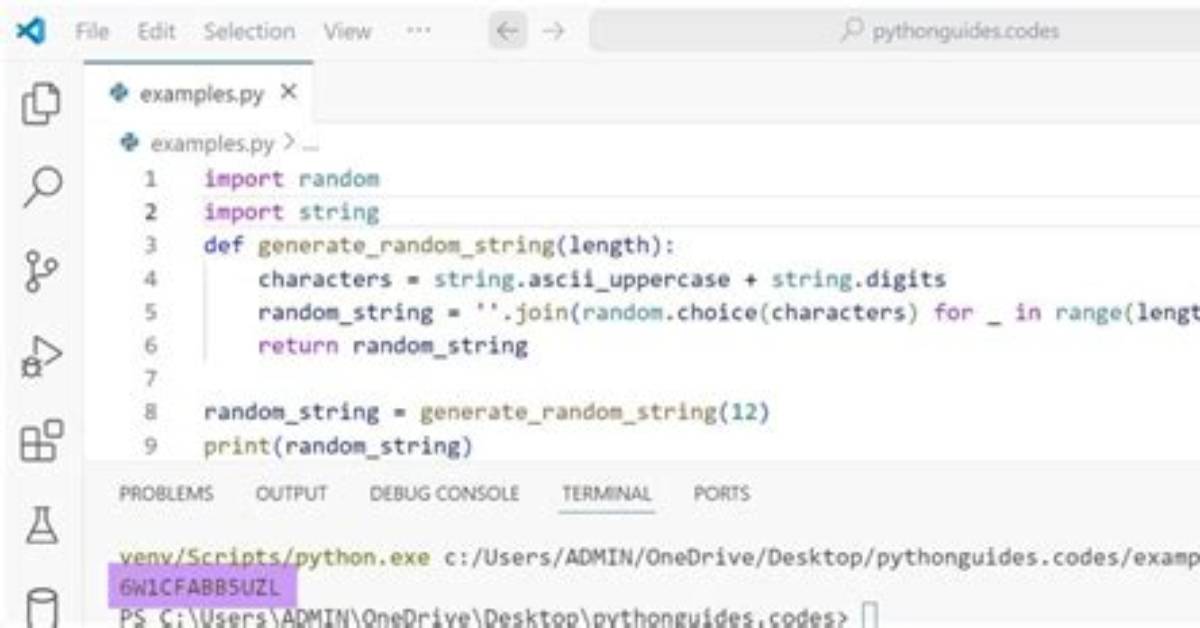The image size is (1200, 628).
Task: Click 'return random_string' on line 6
Action: tap(392, 346)
